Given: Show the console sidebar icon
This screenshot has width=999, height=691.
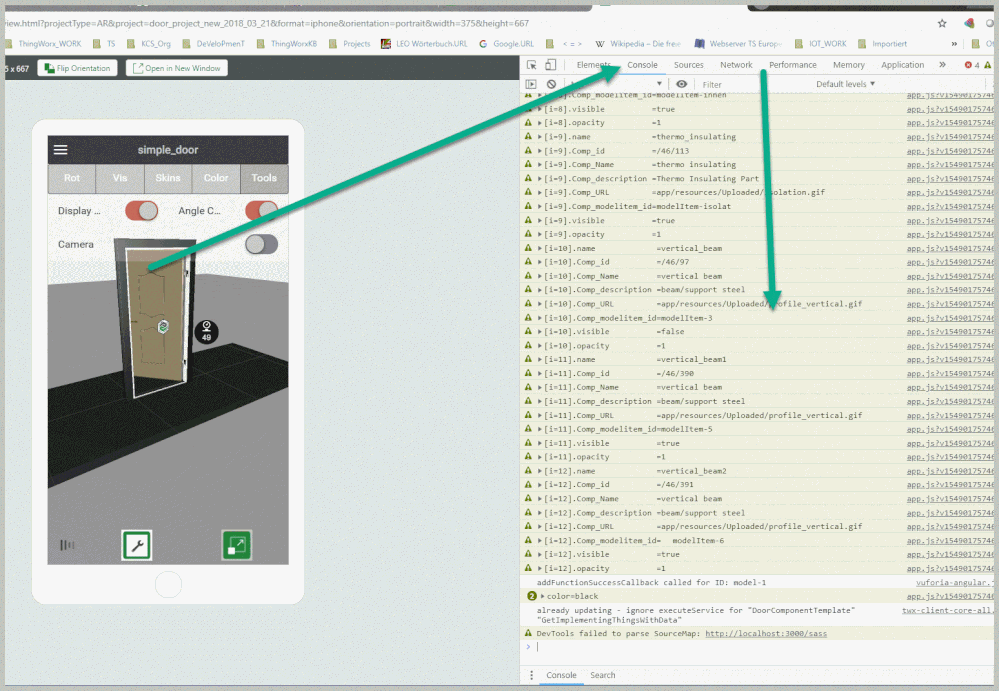Looking at the screenshot, I should pos(531,85).
